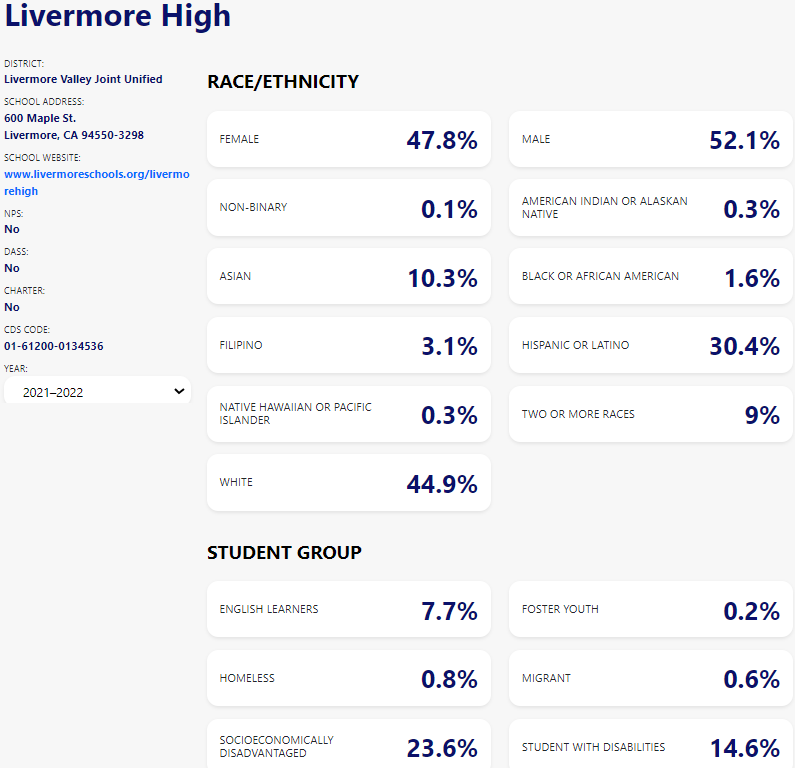Select the Male 52.1% card

(x=650, y=139)
